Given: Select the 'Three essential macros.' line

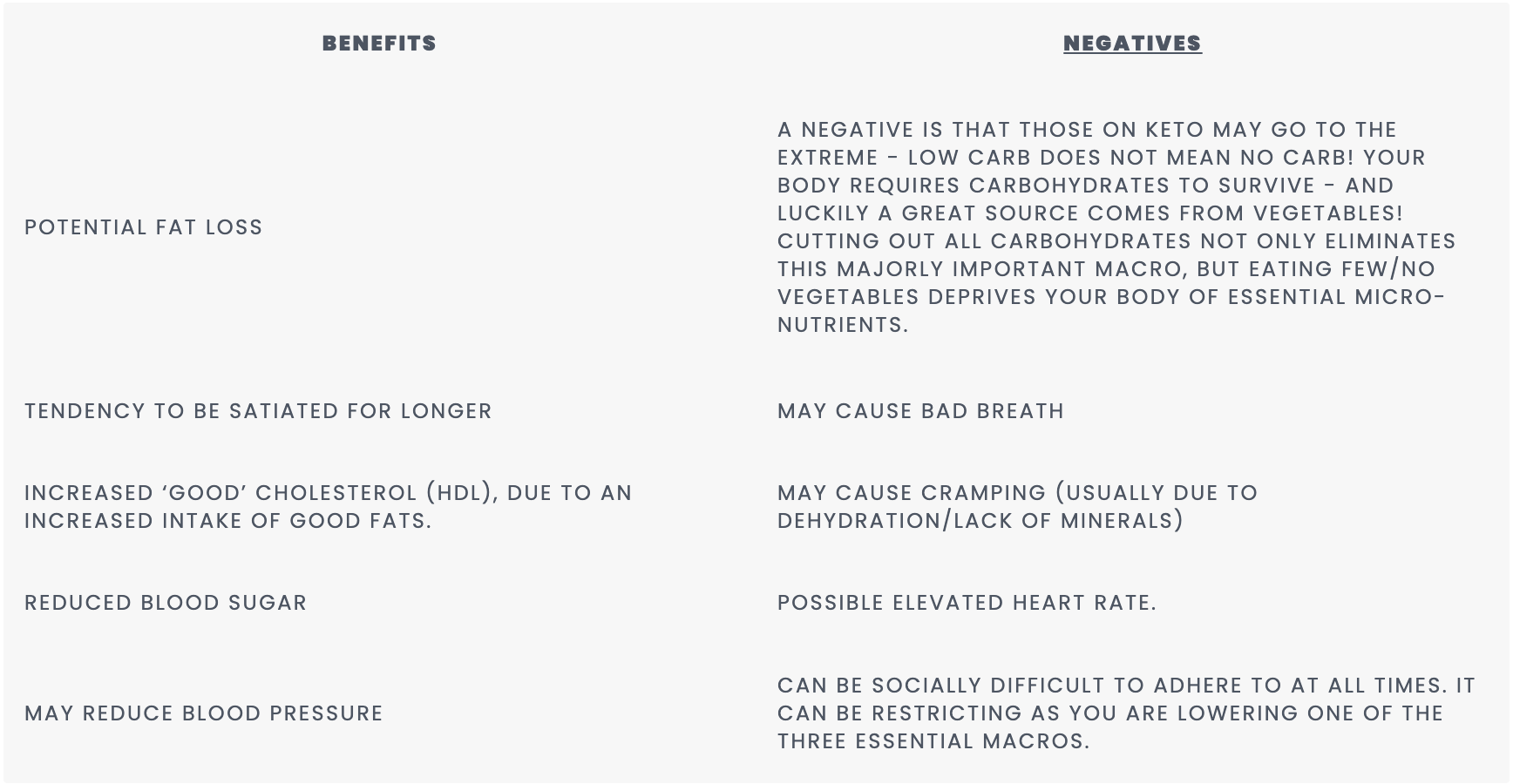Looking at the screenshot, I should (933, 741).
